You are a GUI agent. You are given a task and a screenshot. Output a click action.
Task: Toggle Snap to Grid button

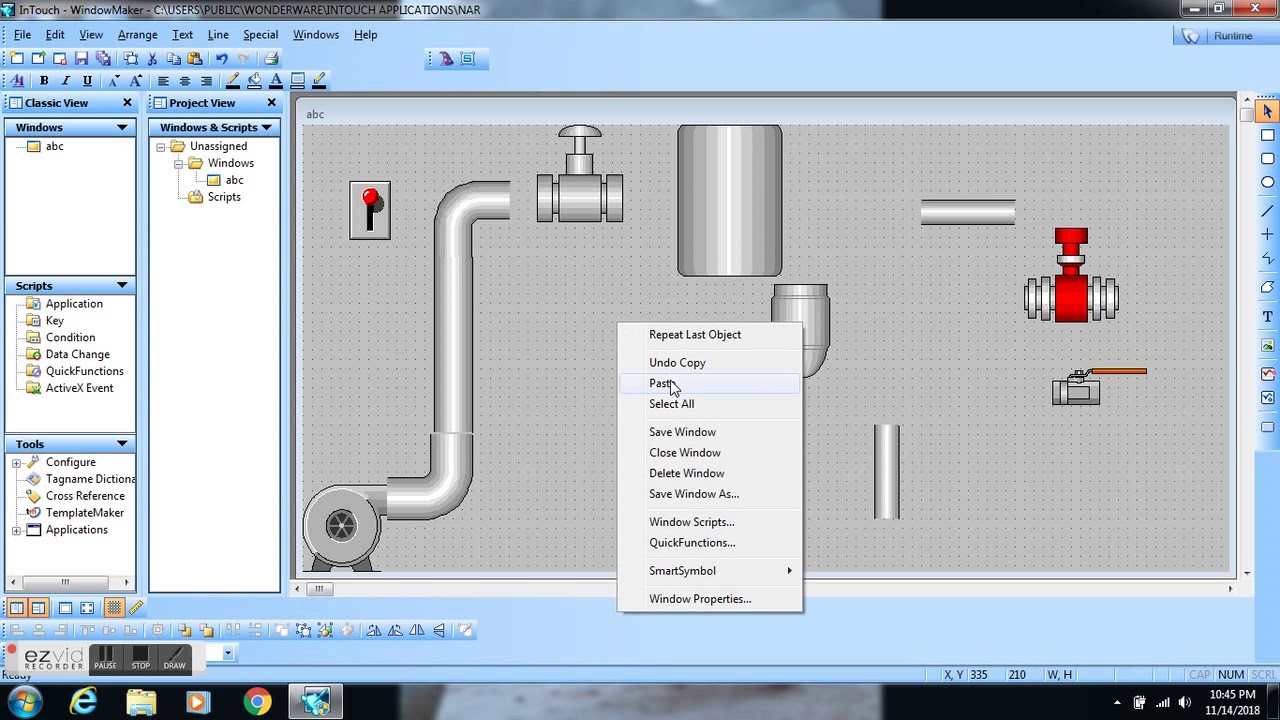pos(114,608)
